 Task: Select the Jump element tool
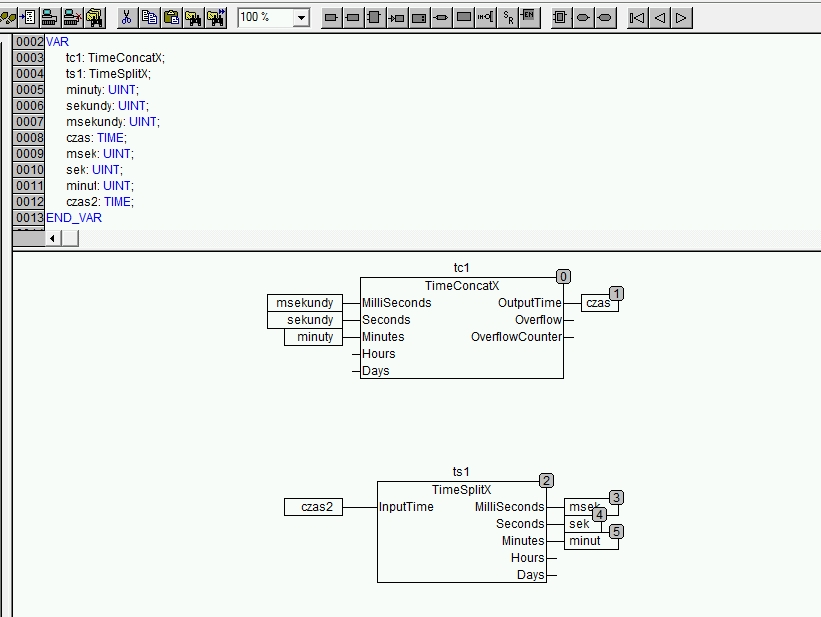coord(396,17)
